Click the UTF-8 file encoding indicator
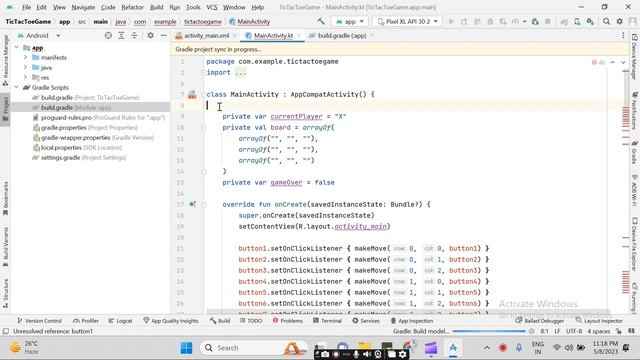The image size is (640, 360). tap(574, 331)
